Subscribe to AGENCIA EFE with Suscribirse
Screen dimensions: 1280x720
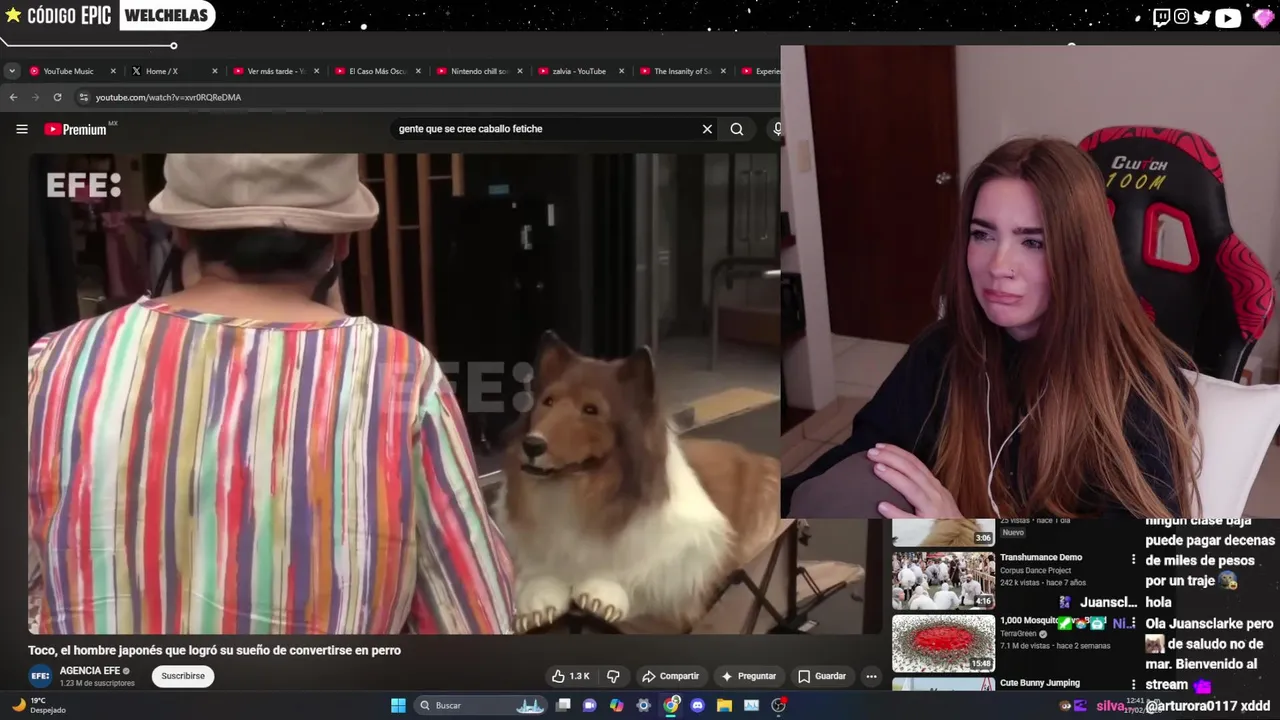coord(183,676)
